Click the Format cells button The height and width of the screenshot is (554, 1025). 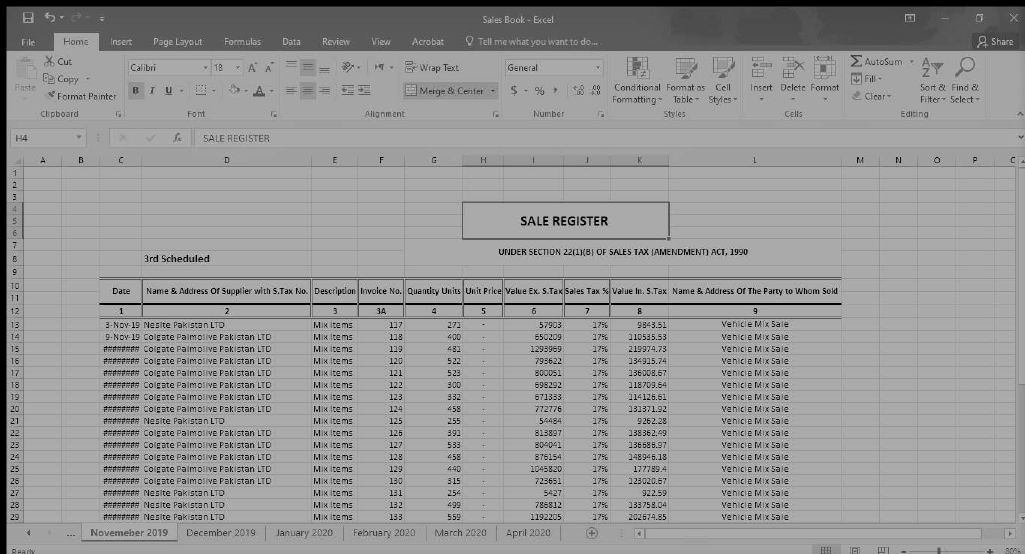824,80
